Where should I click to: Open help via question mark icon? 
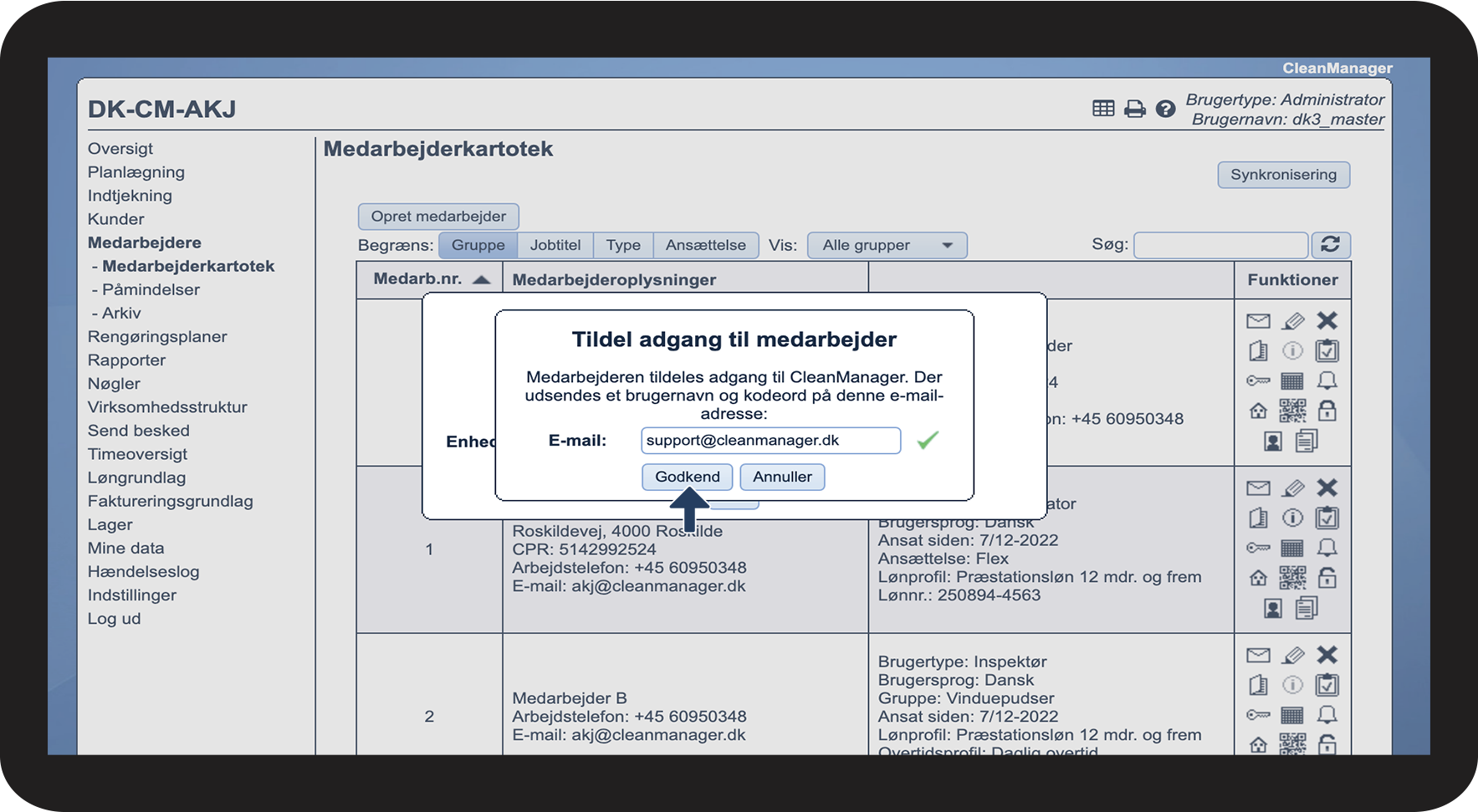click(1165, 109)
